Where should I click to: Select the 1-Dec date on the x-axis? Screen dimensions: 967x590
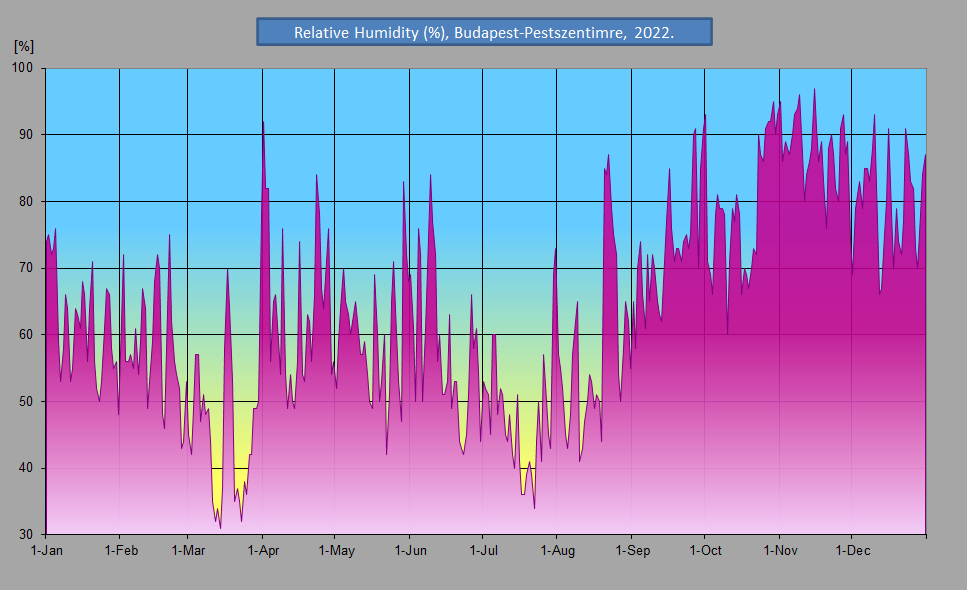851,551
